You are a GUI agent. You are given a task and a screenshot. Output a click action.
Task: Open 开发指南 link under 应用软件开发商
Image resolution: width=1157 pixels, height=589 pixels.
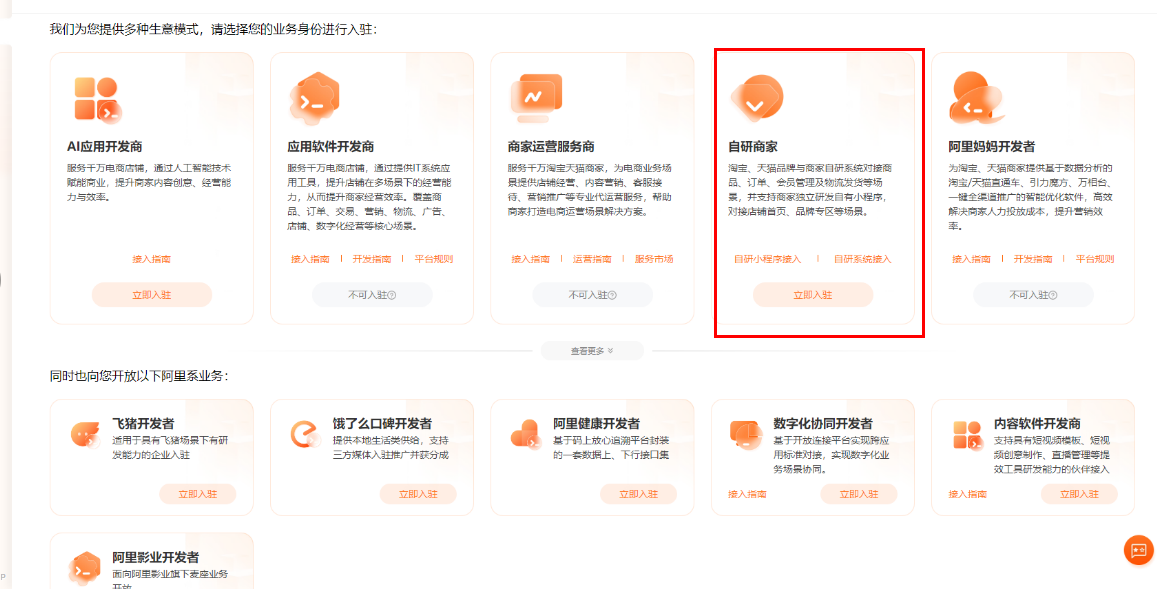click(372, 259)
